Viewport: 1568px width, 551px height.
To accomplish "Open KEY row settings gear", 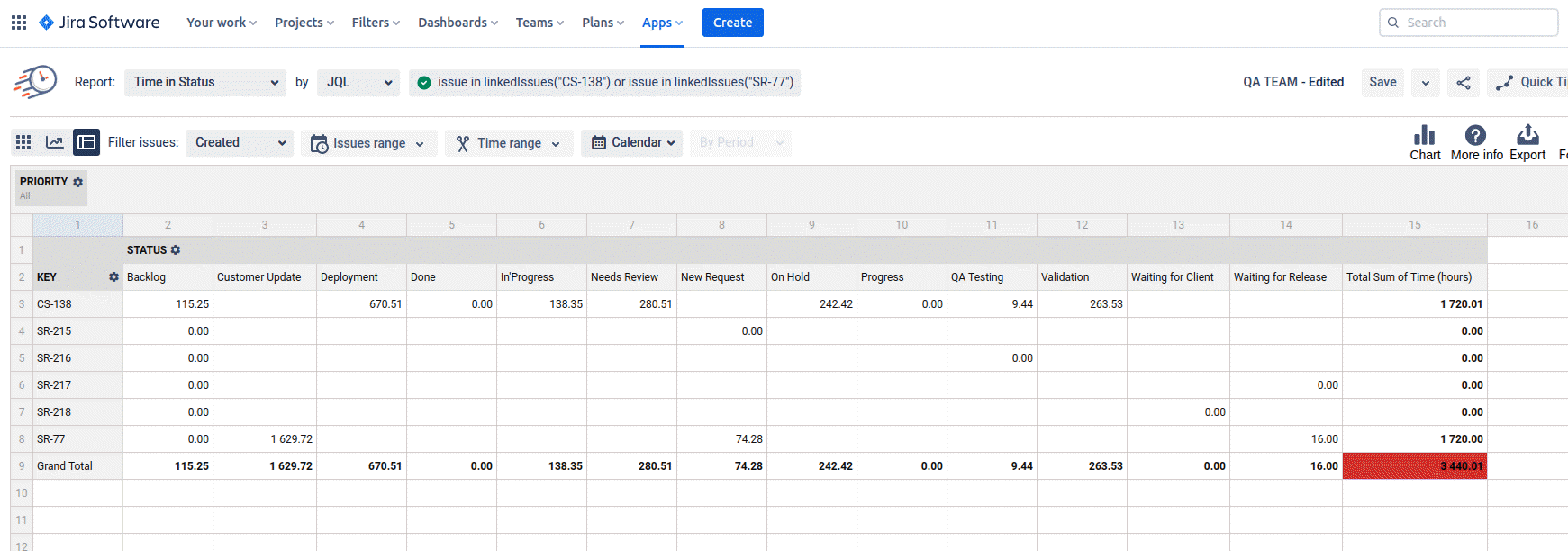I will pyautogui.click(x=113, y=277).
